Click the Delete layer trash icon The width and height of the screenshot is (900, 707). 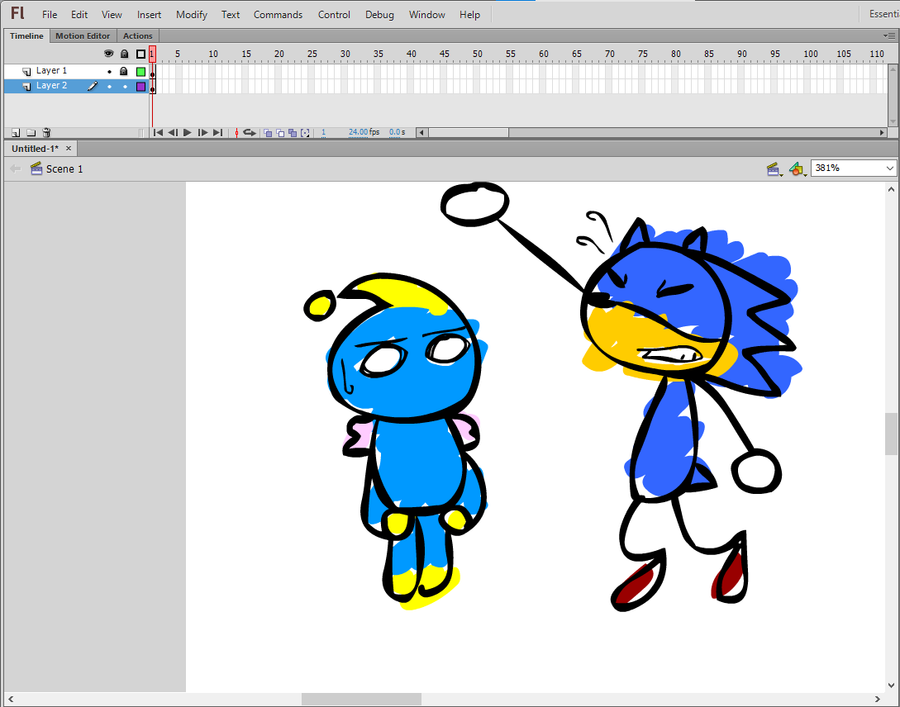pos(46,133)
